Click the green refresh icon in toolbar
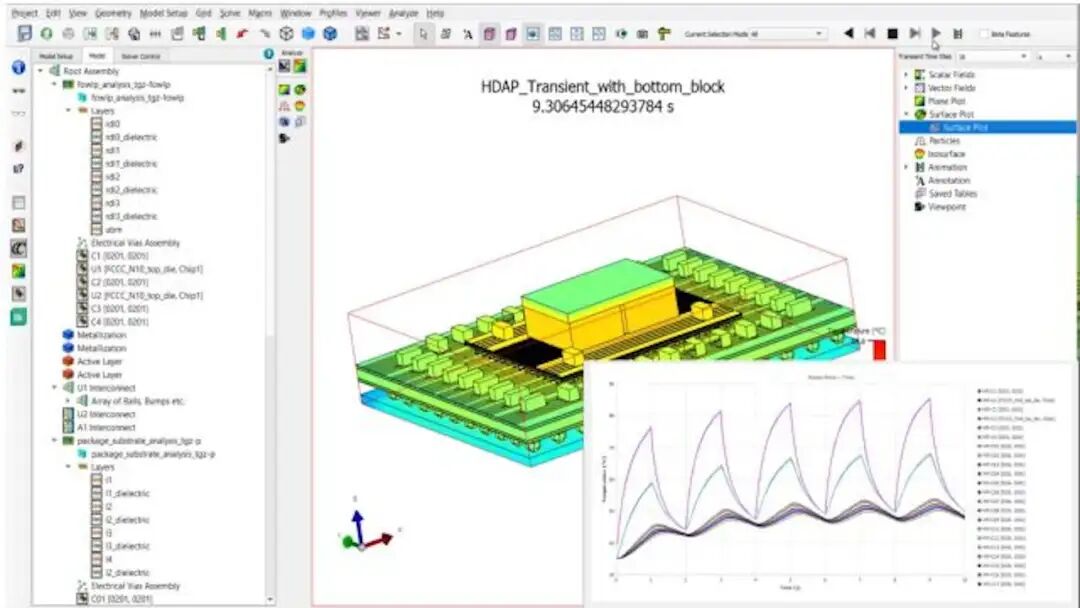 [x=46, y=33]
